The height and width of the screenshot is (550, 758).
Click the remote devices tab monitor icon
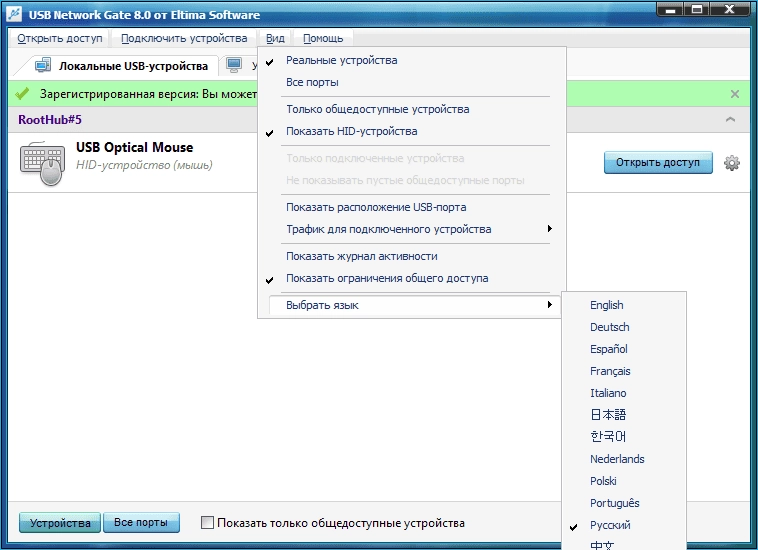point(234,65)
